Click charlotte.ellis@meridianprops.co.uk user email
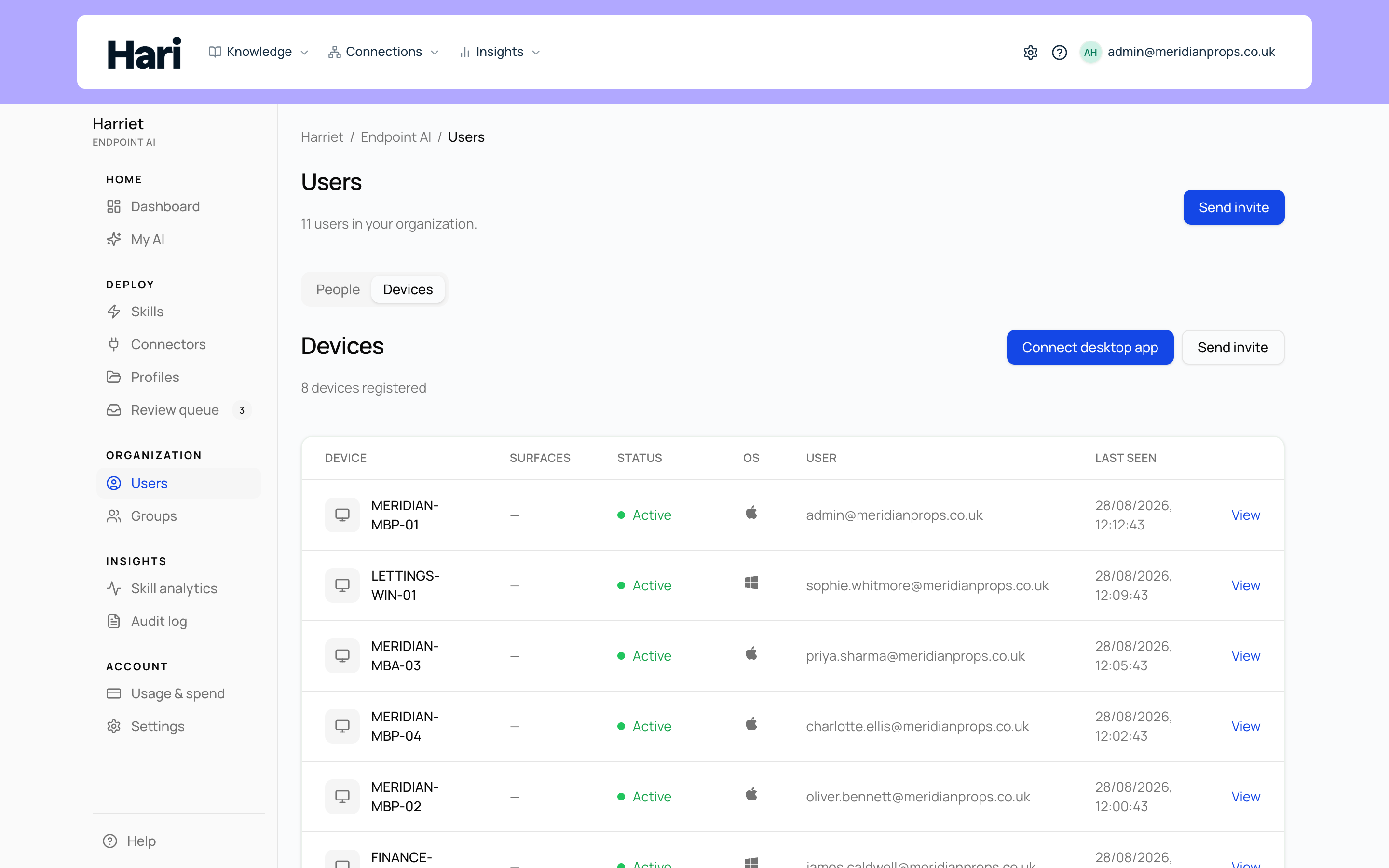 (x=917, y=726)
